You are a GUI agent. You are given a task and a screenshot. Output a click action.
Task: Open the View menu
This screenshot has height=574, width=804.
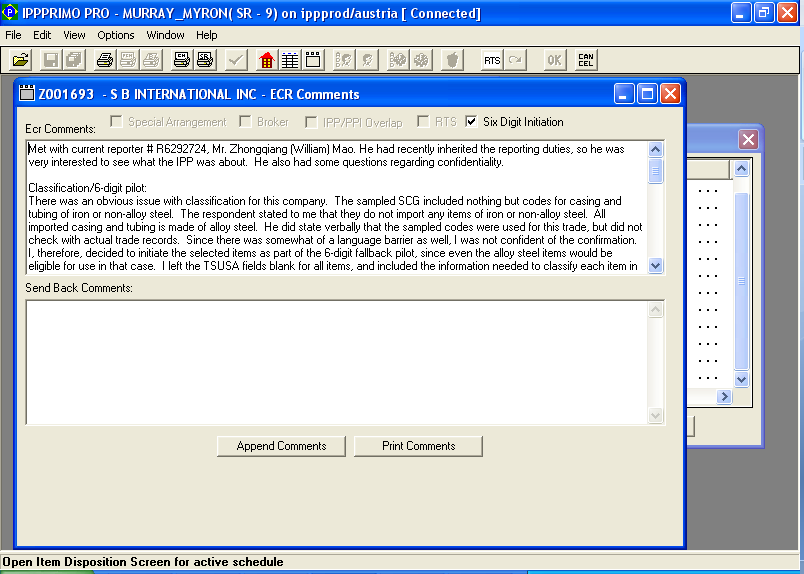[x=74, y=35]
